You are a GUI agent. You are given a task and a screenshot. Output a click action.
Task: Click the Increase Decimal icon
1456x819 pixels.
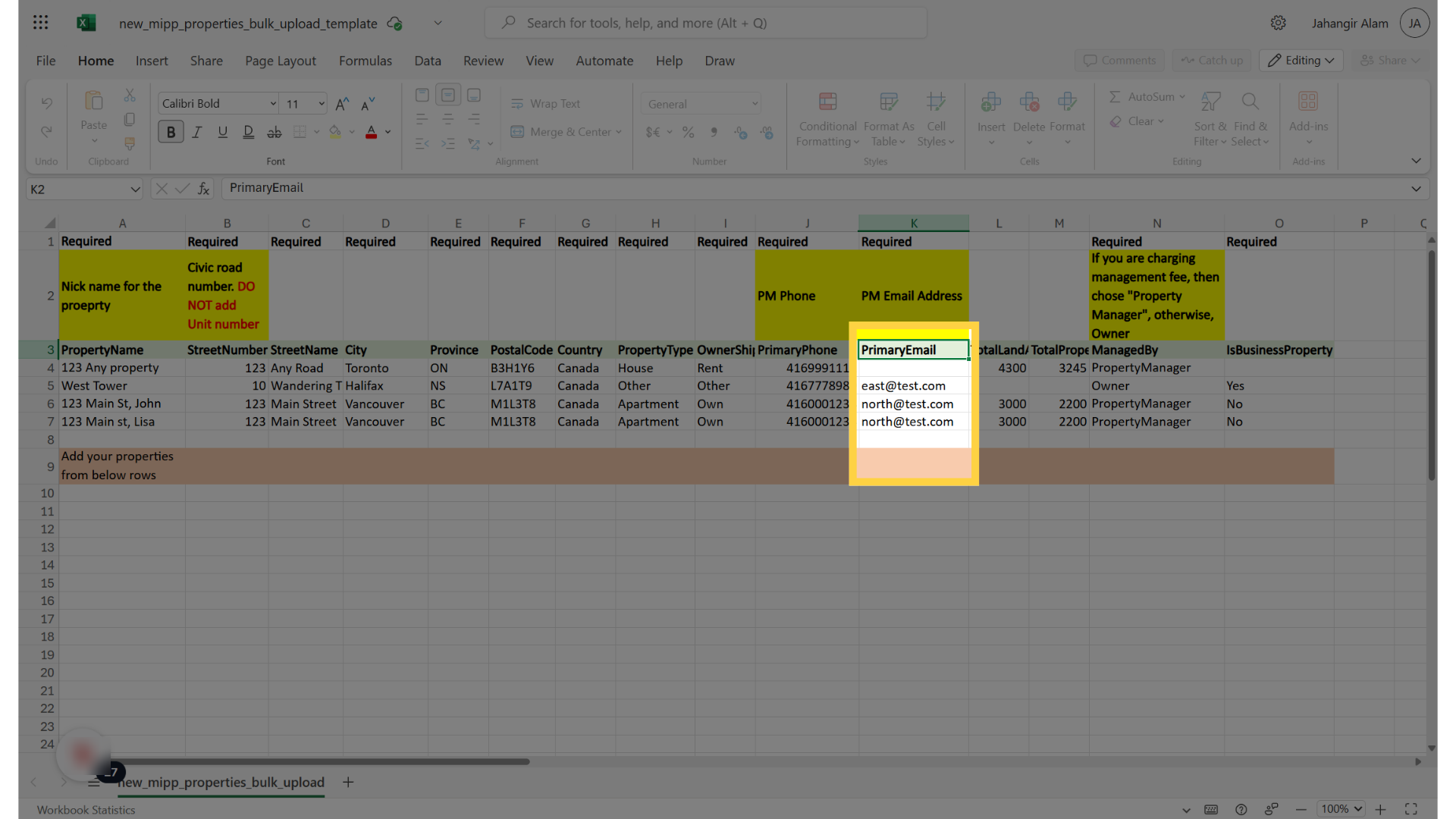pos(767,133)
